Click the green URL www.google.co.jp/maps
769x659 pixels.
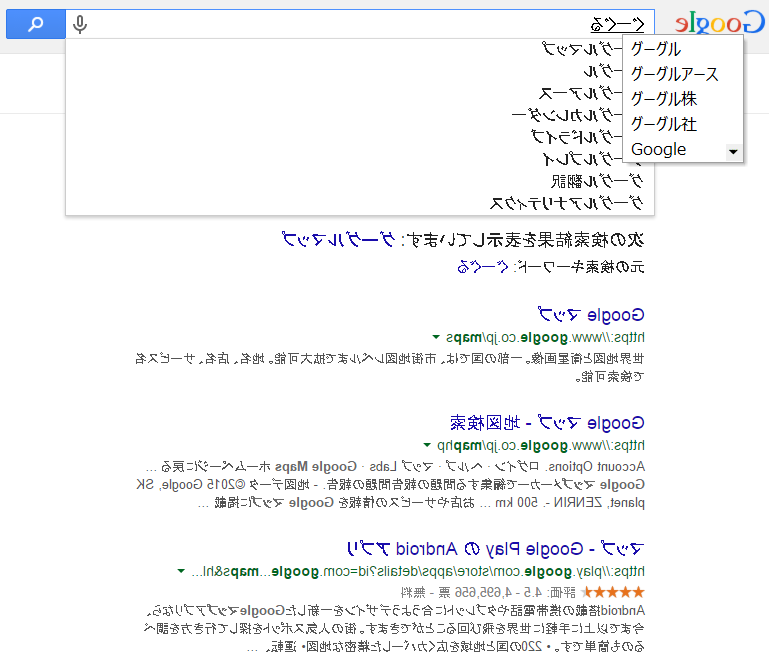click(545, 337)
